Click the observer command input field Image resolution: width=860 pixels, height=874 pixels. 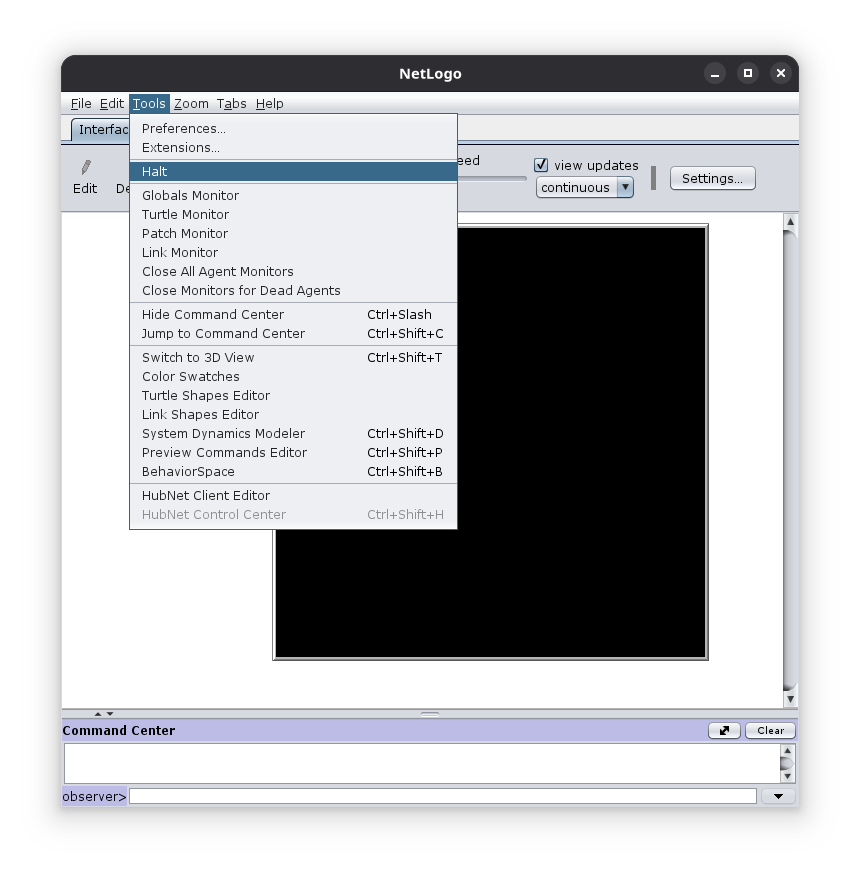(x=442, y=796)
